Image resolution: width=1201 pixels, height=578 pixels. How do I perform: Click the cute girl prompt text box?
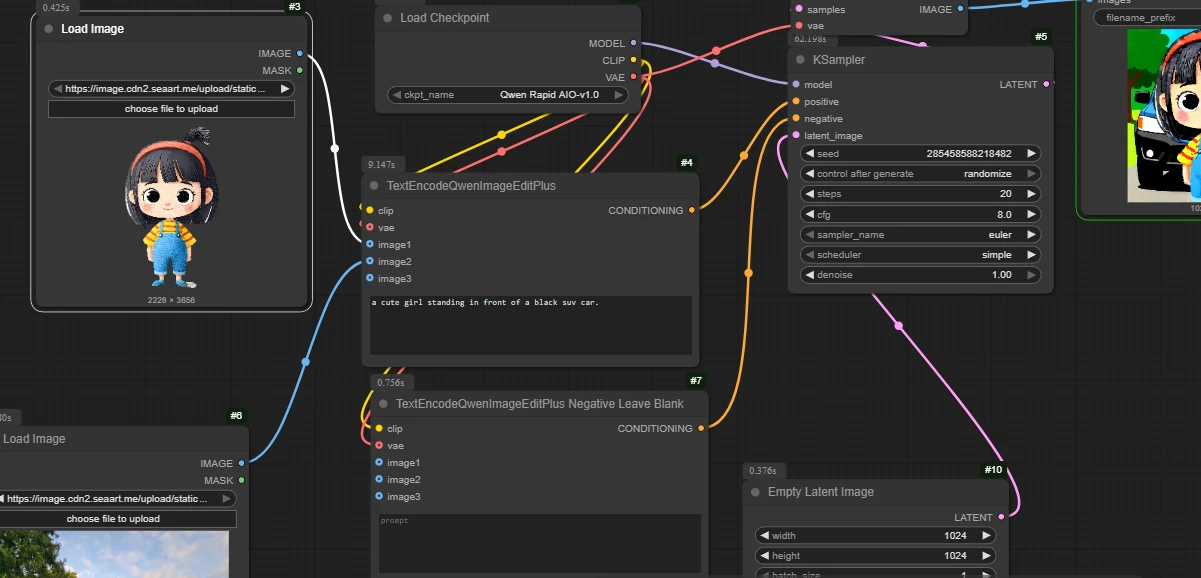point(530,325)
